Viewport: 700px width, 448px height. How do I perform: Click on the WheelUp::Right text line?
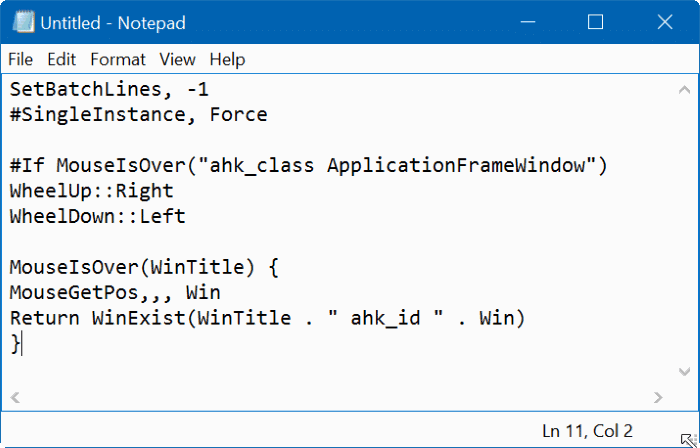click(x=92, y=191)
